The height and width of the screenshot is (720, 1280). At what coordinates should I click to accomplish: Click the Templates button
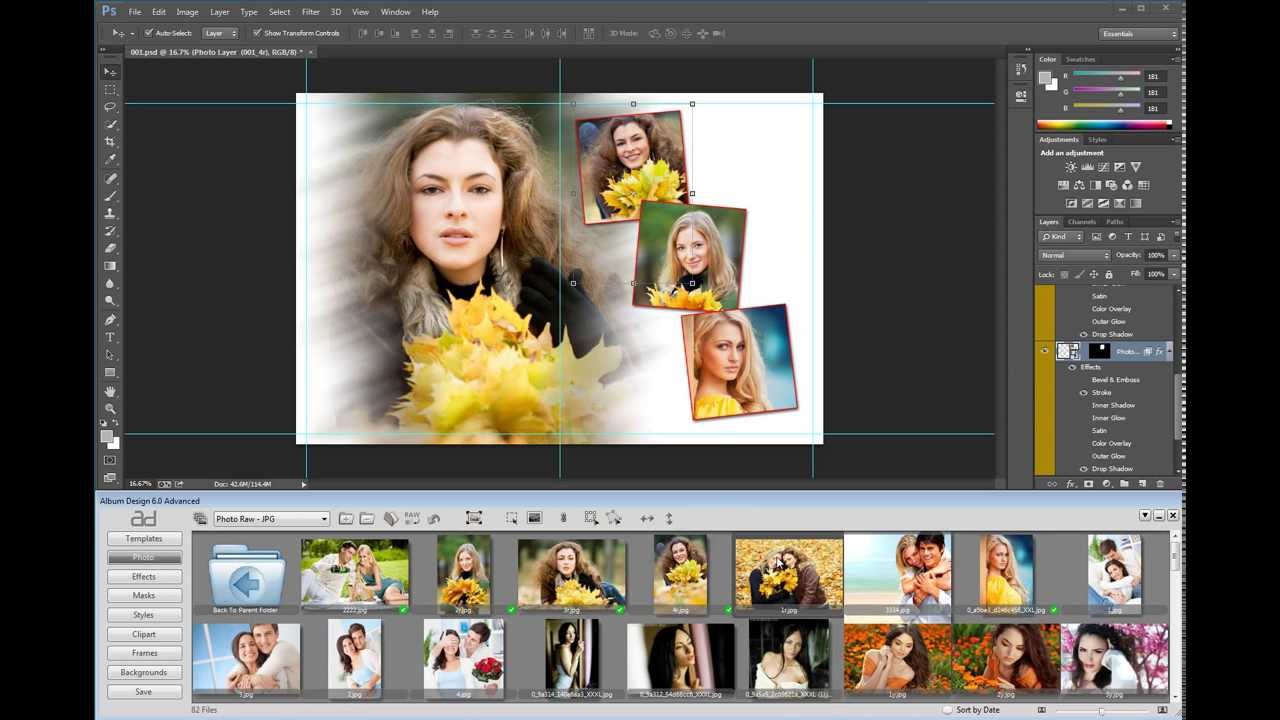pyautogui.click(x=144, y=539)
